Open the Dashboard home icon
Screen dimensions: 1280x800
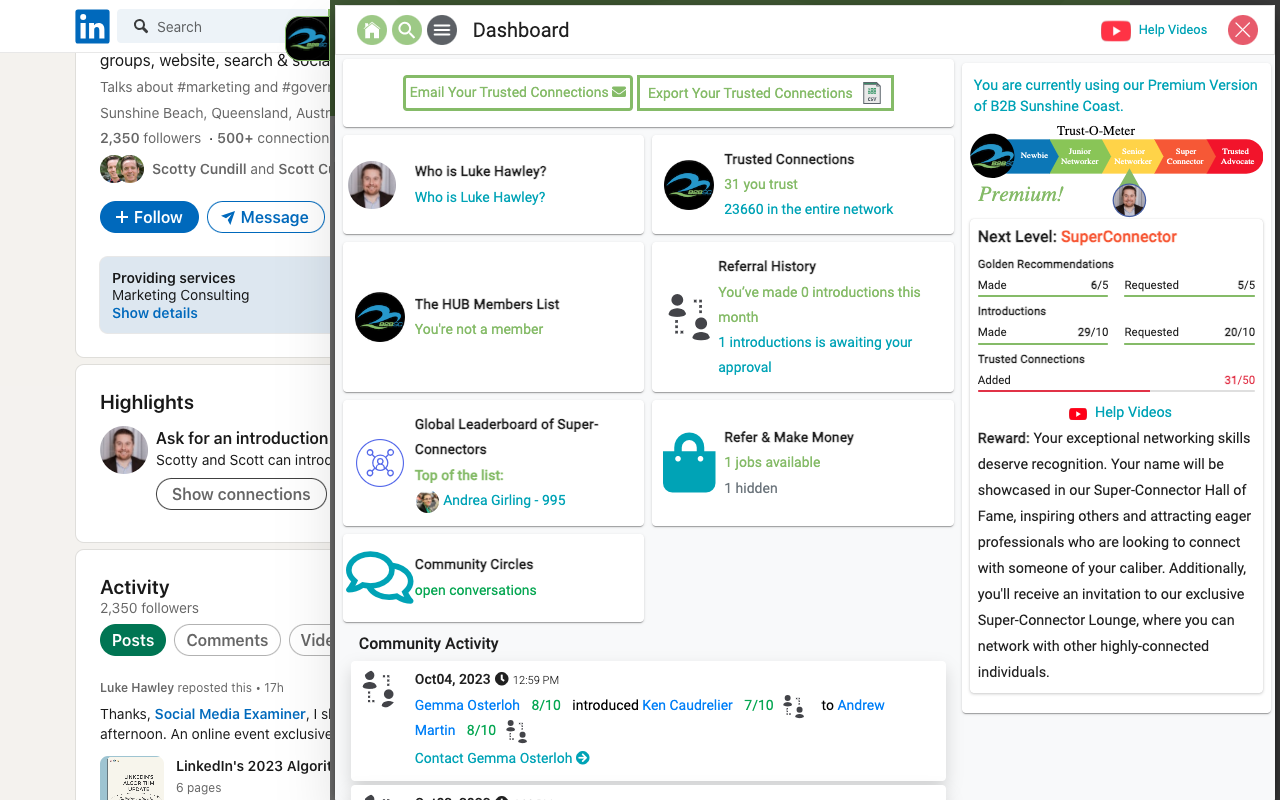coord(372,30)
